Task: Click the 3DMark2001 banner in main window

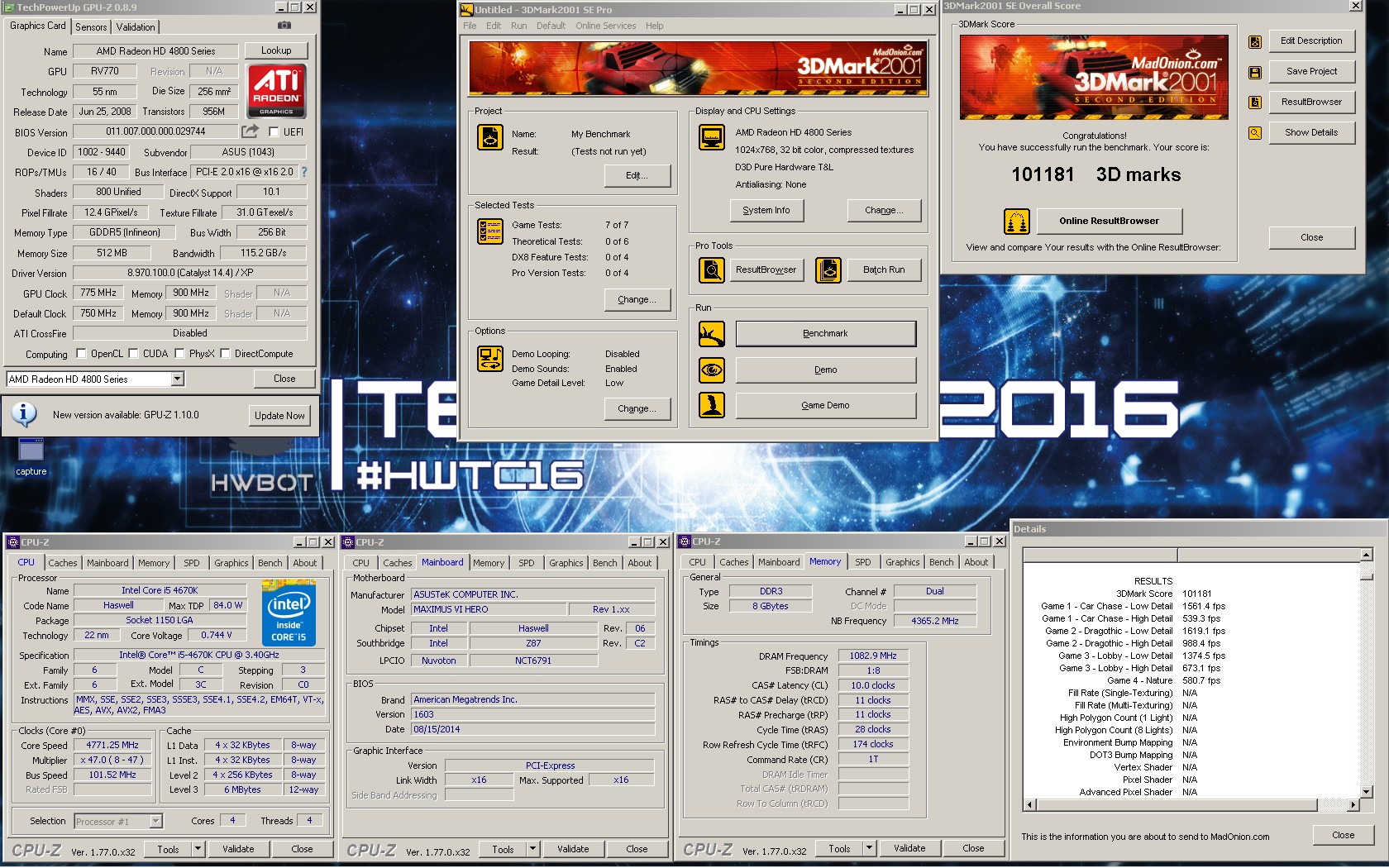Action: [x=699, y=69]
